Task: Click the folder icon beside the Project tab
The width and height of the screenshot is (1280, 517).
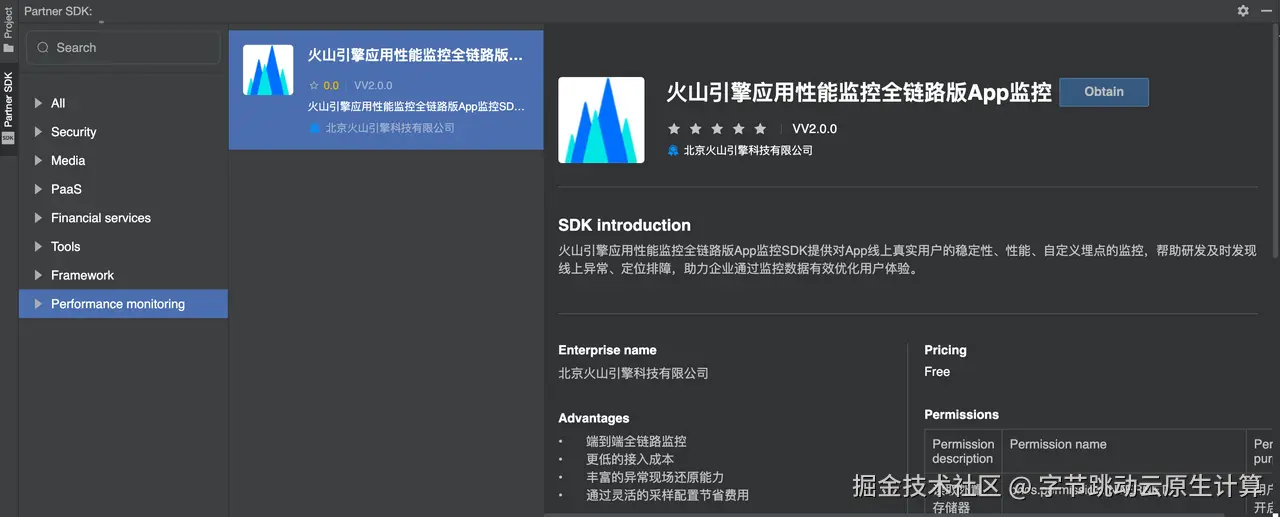Action: click(8, 48)
